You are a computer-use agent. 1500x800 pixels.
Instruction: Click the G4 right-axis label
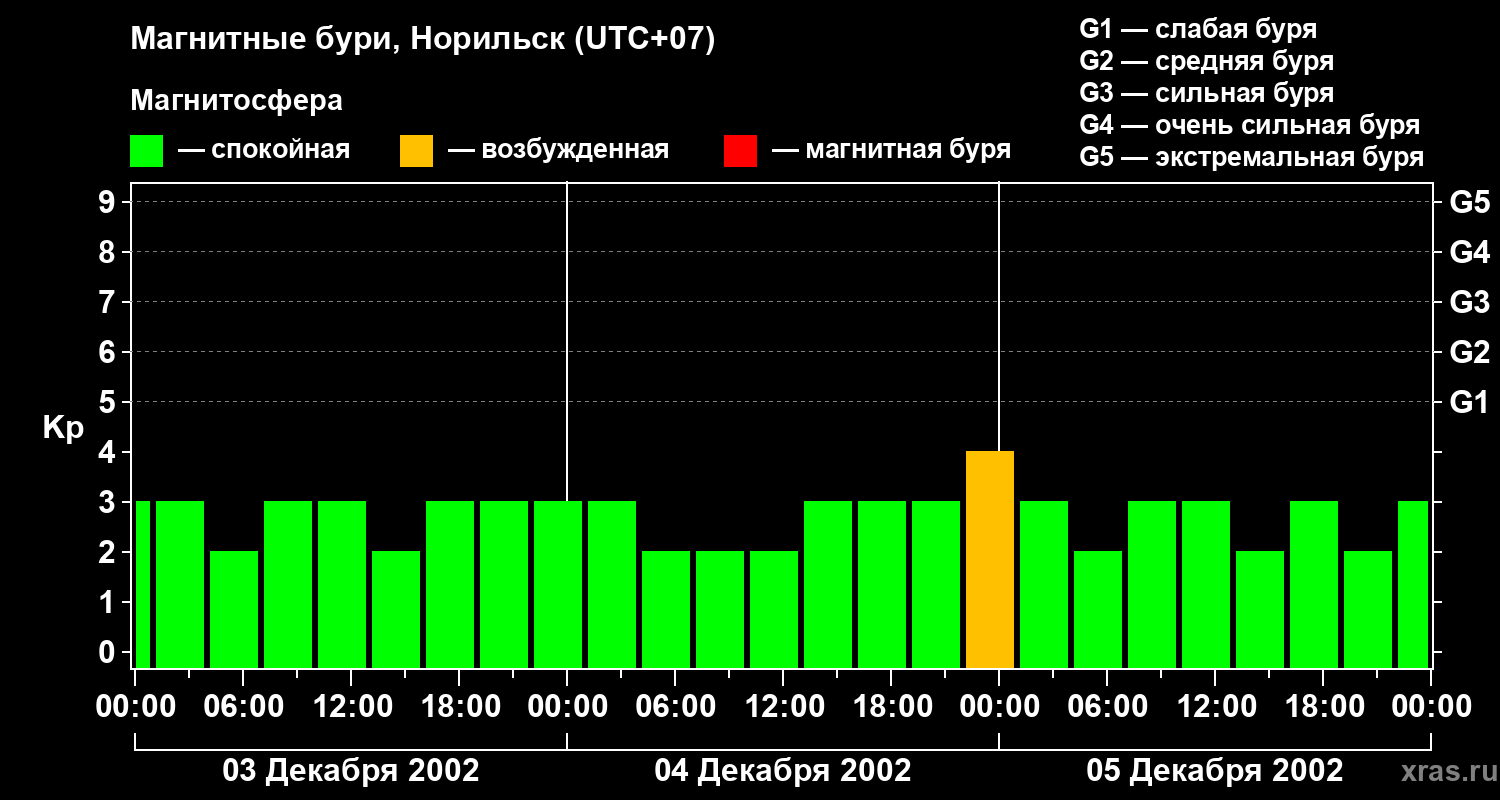pos(1469,252)
